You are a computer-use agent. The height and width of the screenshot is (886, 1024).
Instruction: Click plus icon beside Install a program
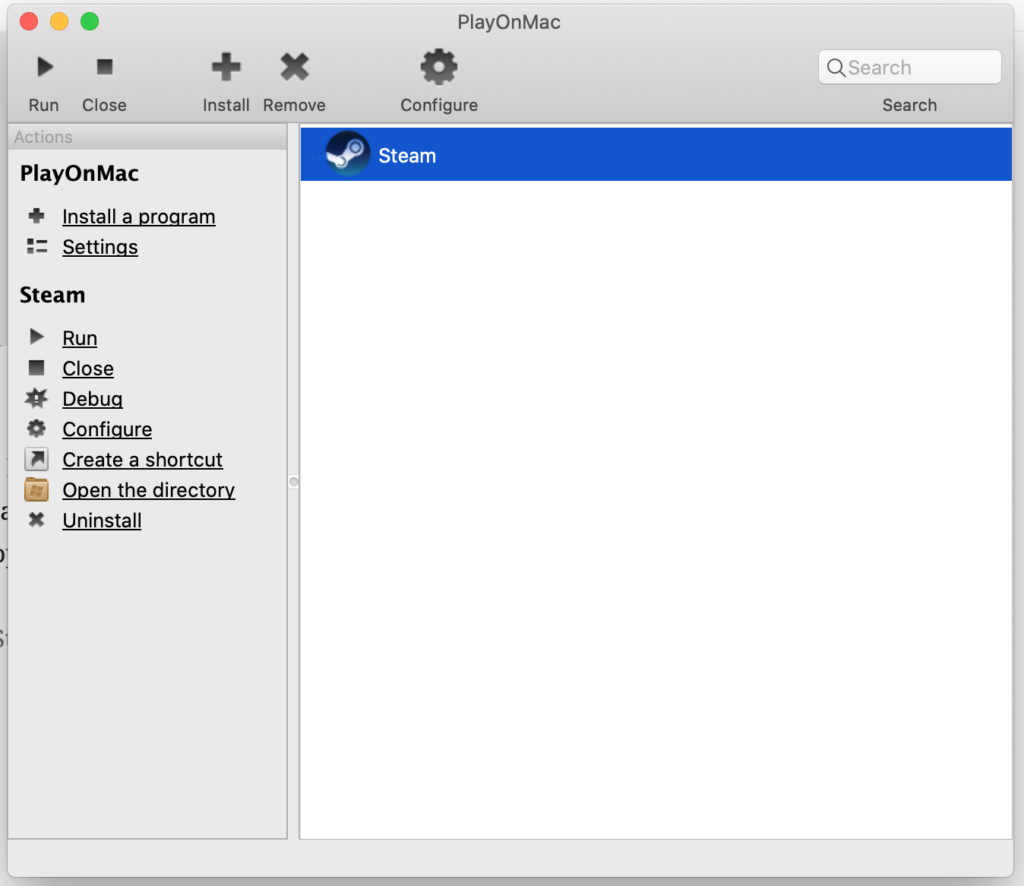[x=37, y=215]
